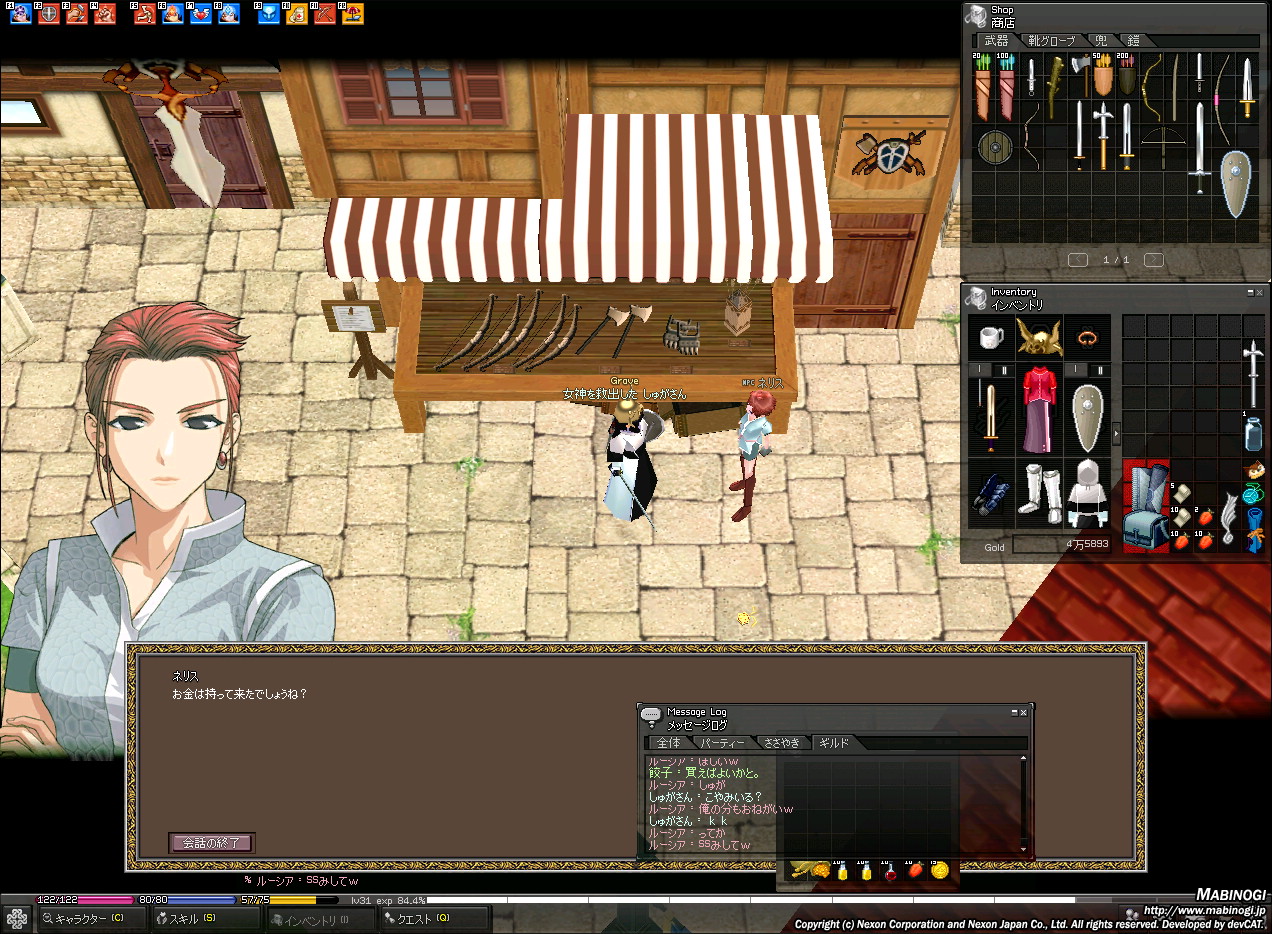Select the 50-bolt quiver in shop

click(1103, 76)
